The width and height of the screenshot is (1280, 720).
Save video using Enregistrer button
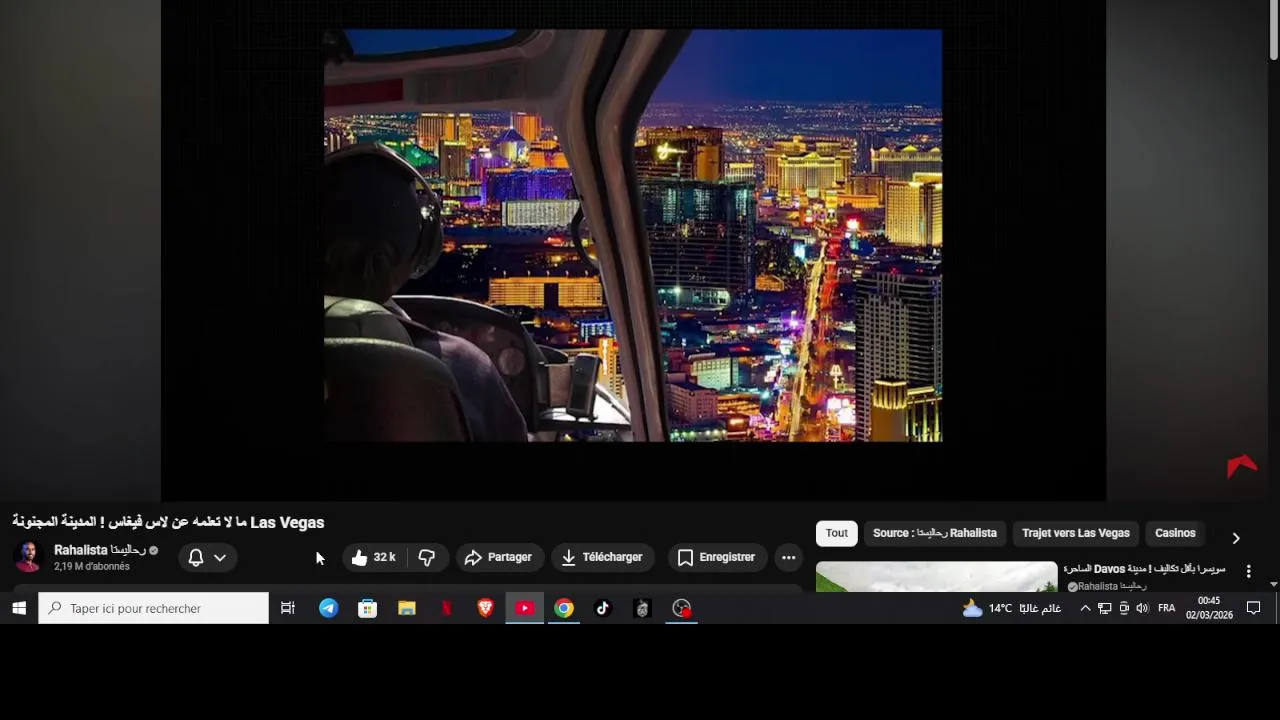pos(716,558)
